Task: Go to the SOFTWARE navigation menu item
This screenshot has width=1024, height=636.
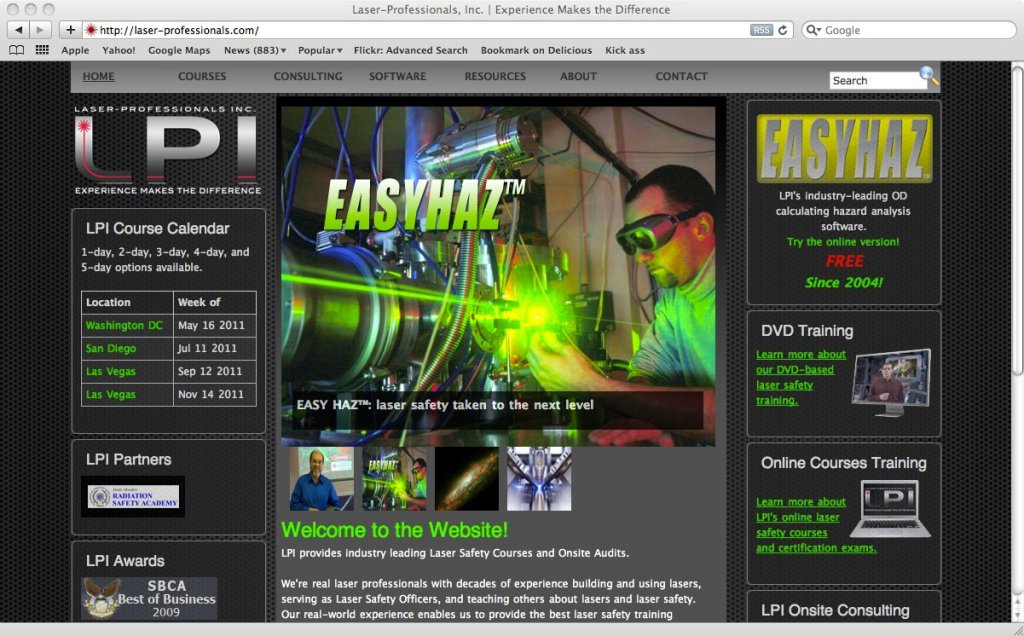Action: point(397,76)
